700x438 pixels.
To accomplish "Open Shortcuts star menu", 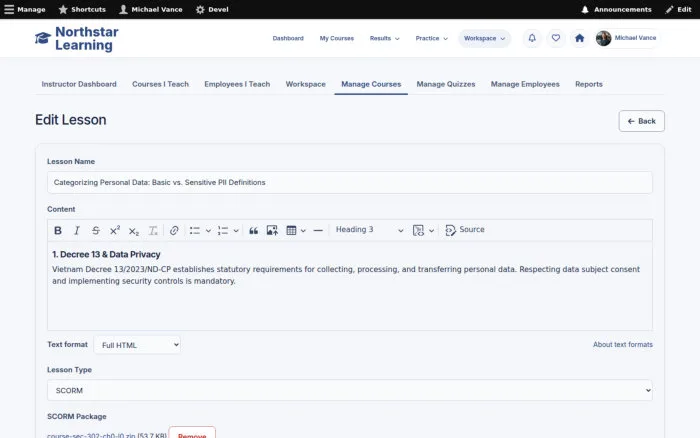I will click(82, 9).
